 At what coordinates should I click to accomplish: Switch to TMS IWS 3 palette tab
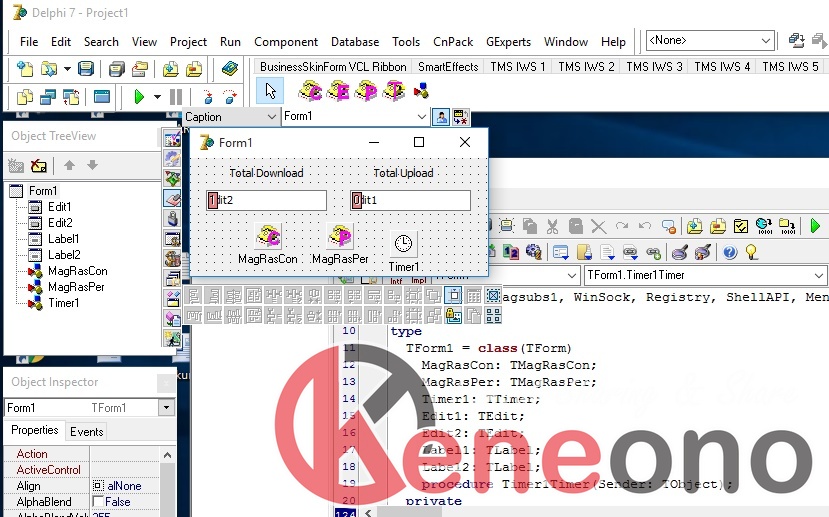654,67
